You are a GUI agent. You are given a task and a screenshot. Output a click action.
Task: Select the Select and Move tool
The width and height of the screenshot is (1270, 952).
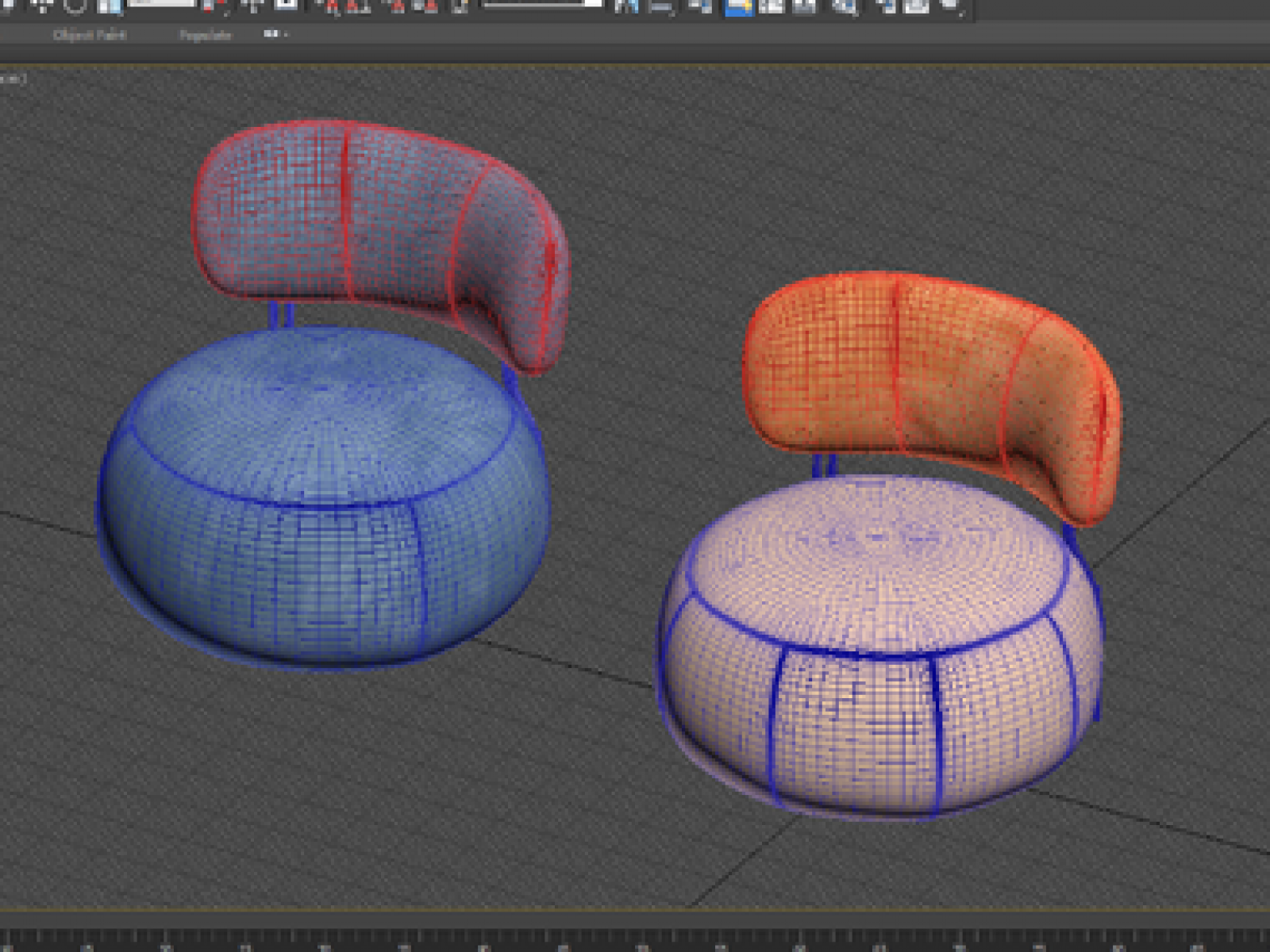point(43,6)
